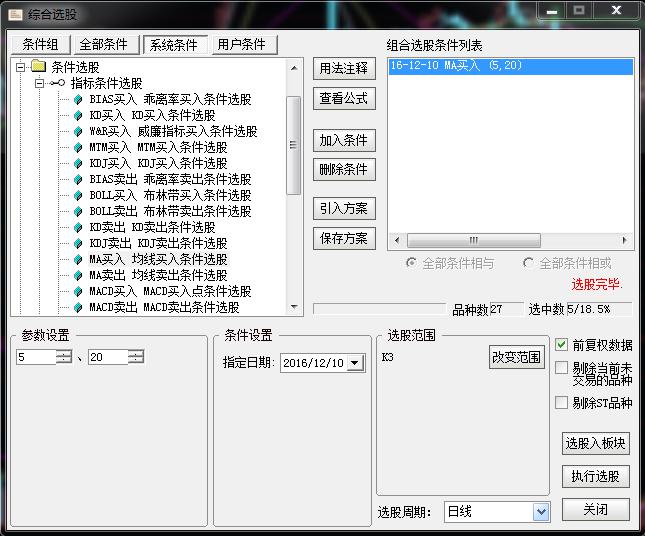
Task: Select MA卖出 均线卖出条件选股 item
Action: click(158, 276)
